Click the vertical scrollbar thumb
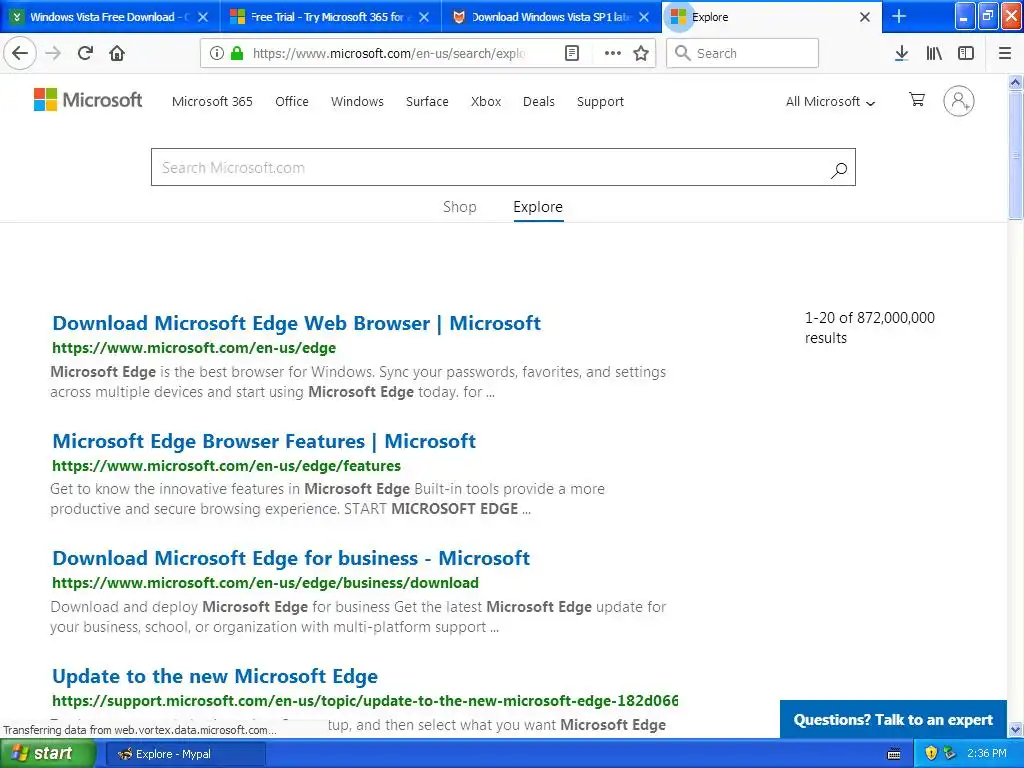The height and width of the screenshot is (768, 1024). click(1016, 155)
